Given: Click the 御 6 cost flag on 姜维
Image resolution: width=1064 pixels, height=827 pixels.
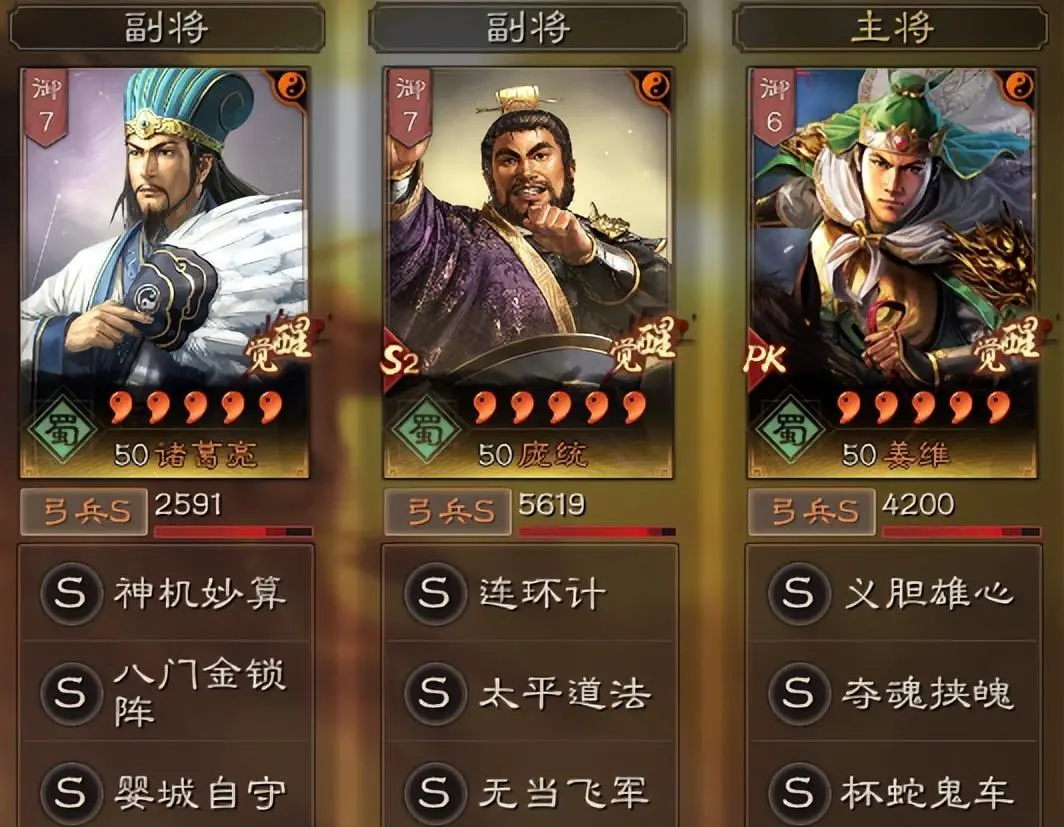Looking at the screenshot, I should (774, 107).
